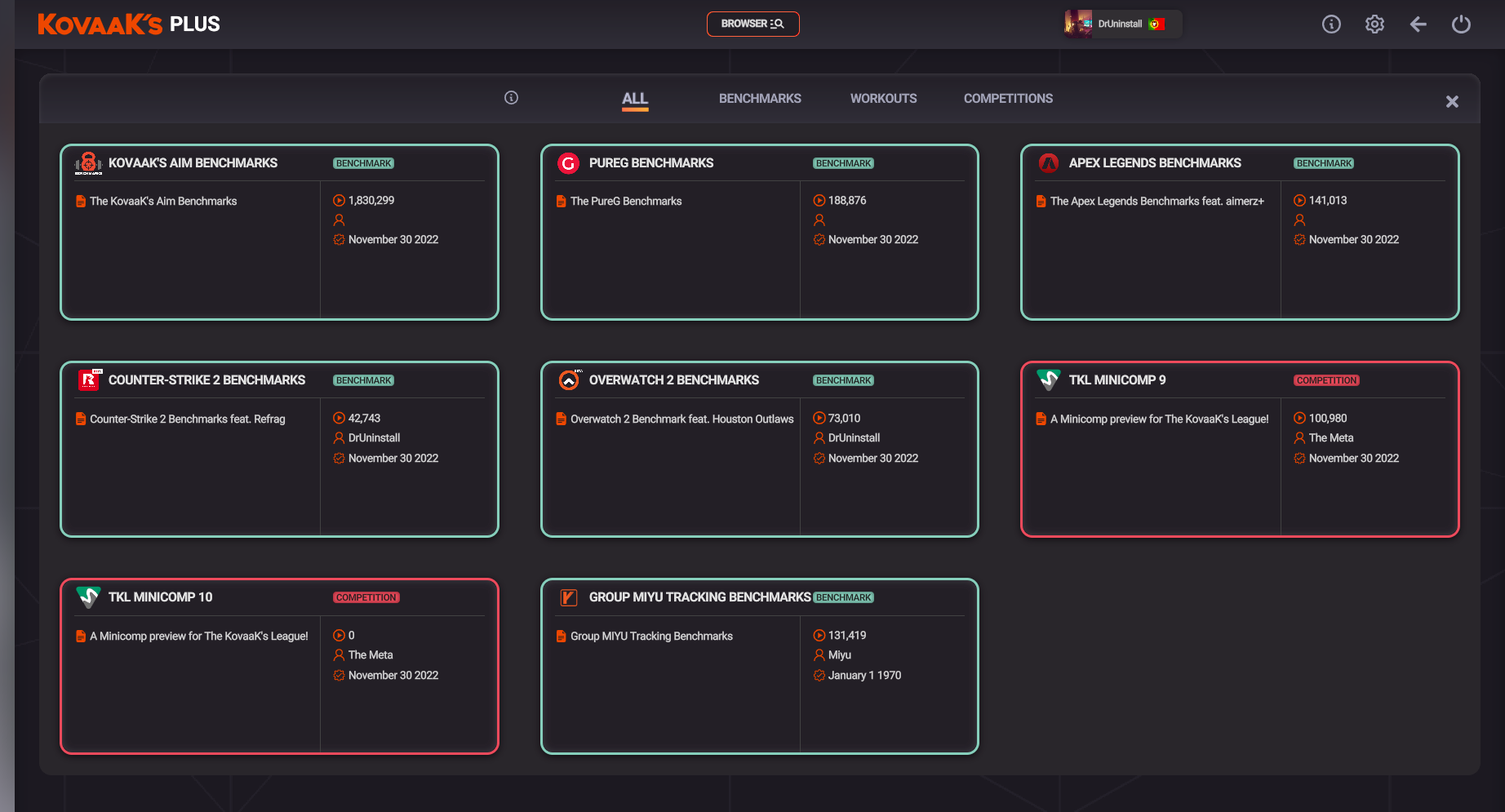The image size is (1505, 812).
Task: Click the author icon next to Miyu
Action: [819, 654]
